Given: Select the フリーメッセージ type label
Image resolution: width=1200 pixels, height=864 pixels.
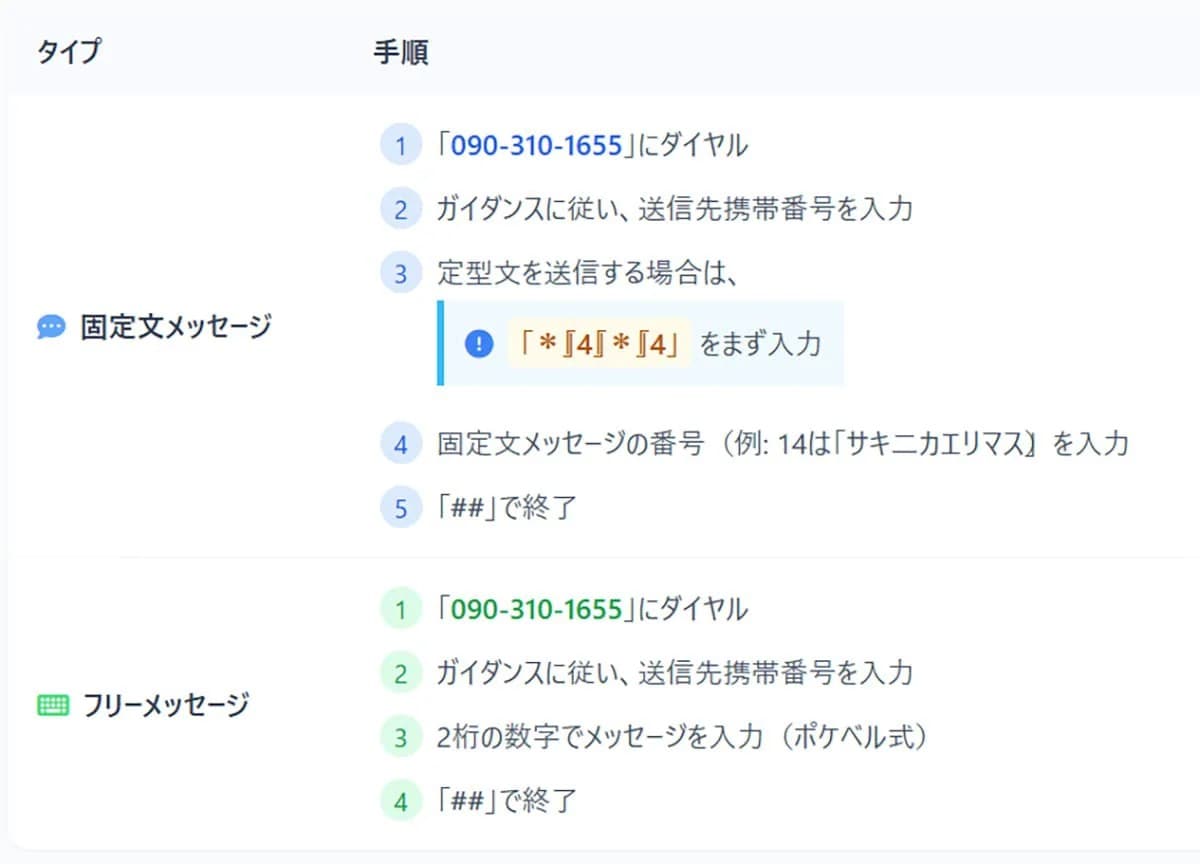Looking at the screenshot, I should [165, 706].
